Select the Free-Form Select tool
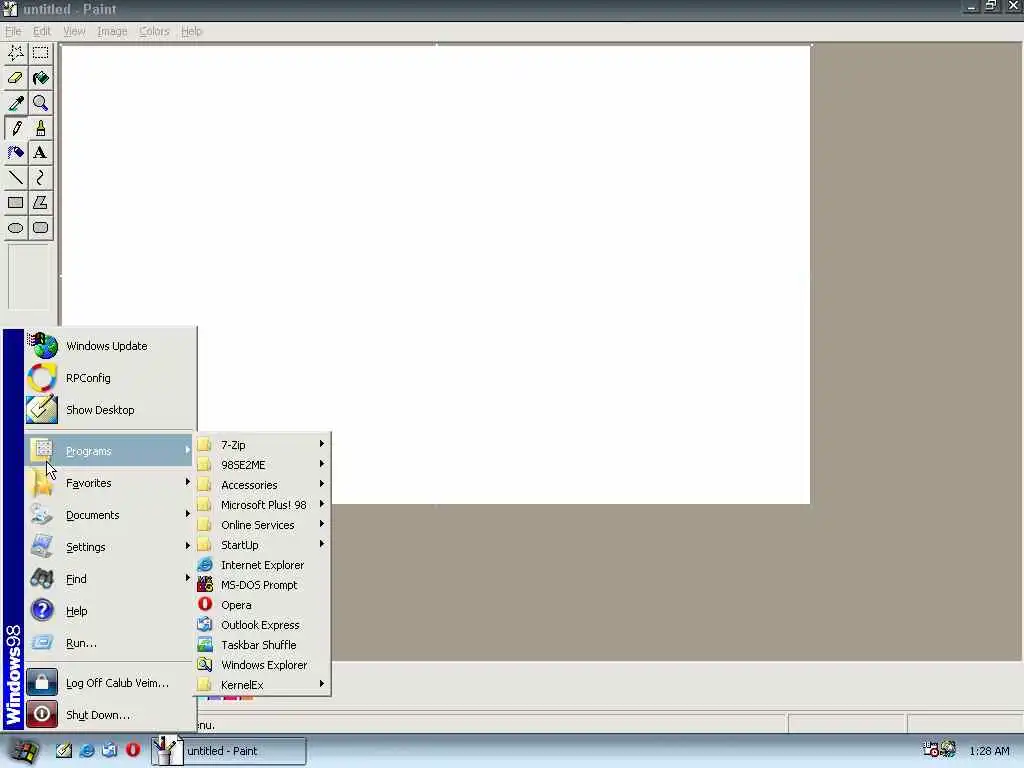1024x768 pixels. pyautogui.click(x=16, y=53)
